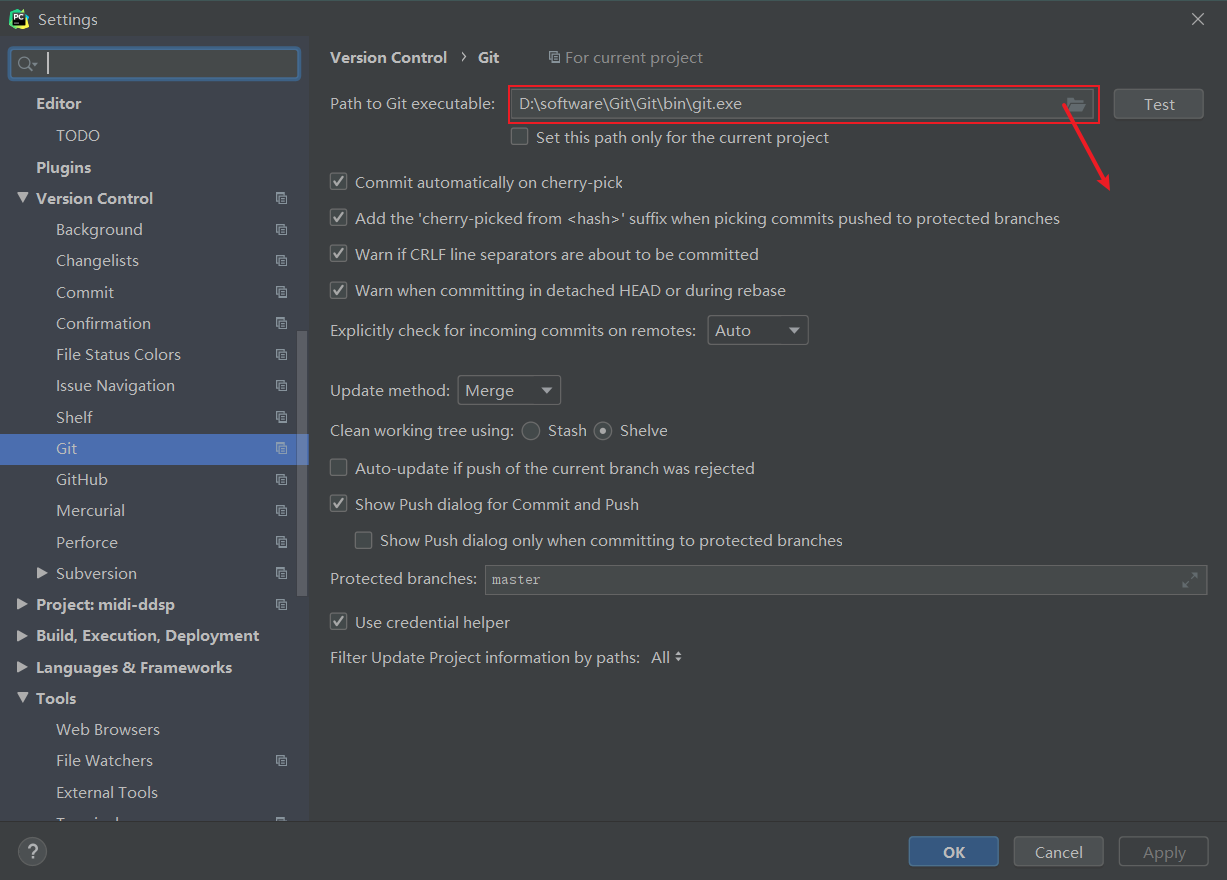Open the Web Browsers settings page
The image size is (1227, 880).
point(108,729)
